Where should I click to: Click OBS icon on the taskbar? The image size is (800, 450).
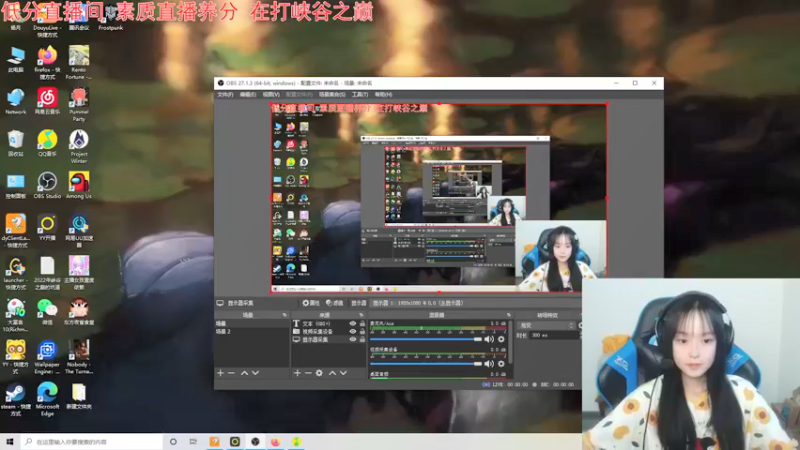pyautogui.click(x=256, y=441)
